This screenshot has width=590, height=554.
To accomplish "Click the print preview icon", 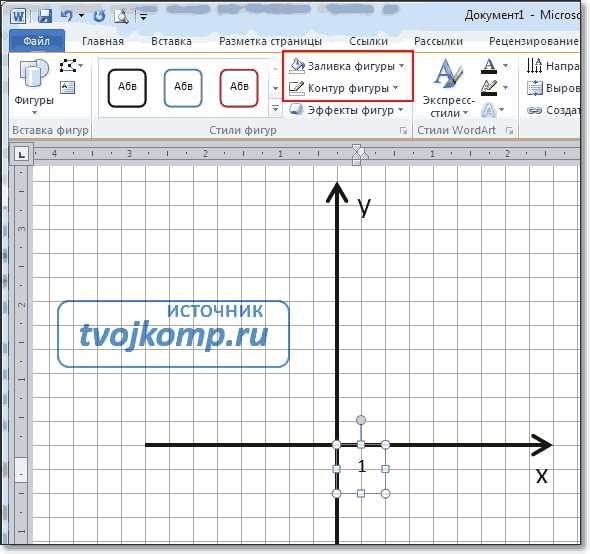I will (x=121, y=16).
